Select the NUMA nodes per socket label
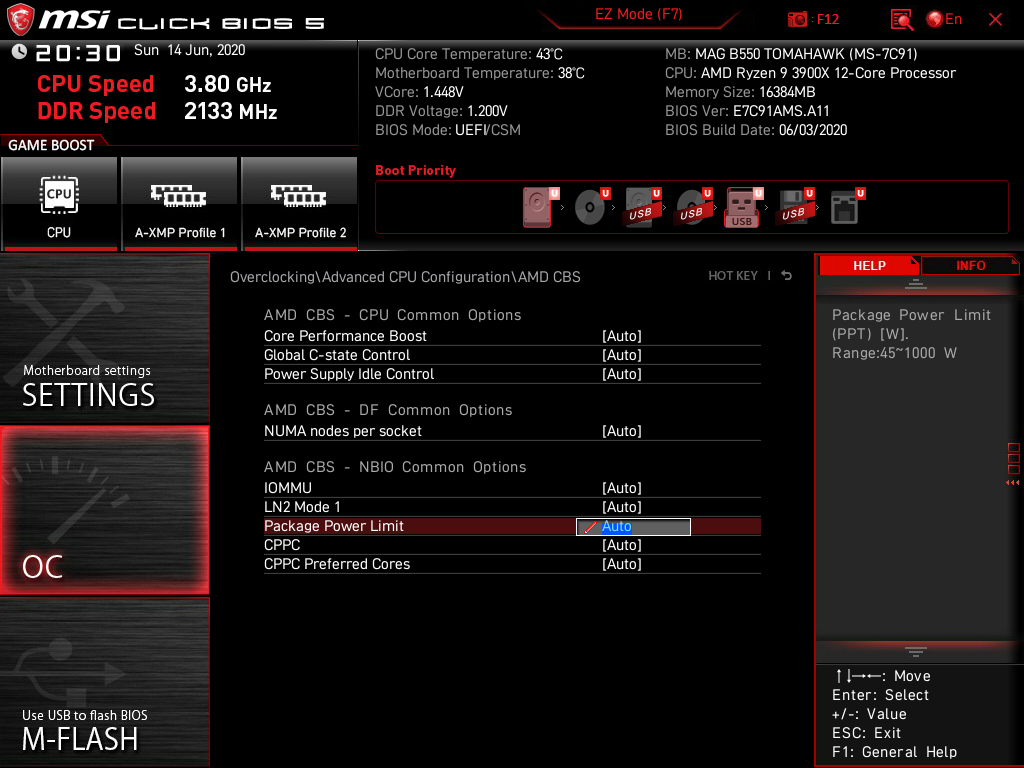Image resolution: width=1024 pixels, height=768 pixels. pyautogui.click(x=343, y=431)
